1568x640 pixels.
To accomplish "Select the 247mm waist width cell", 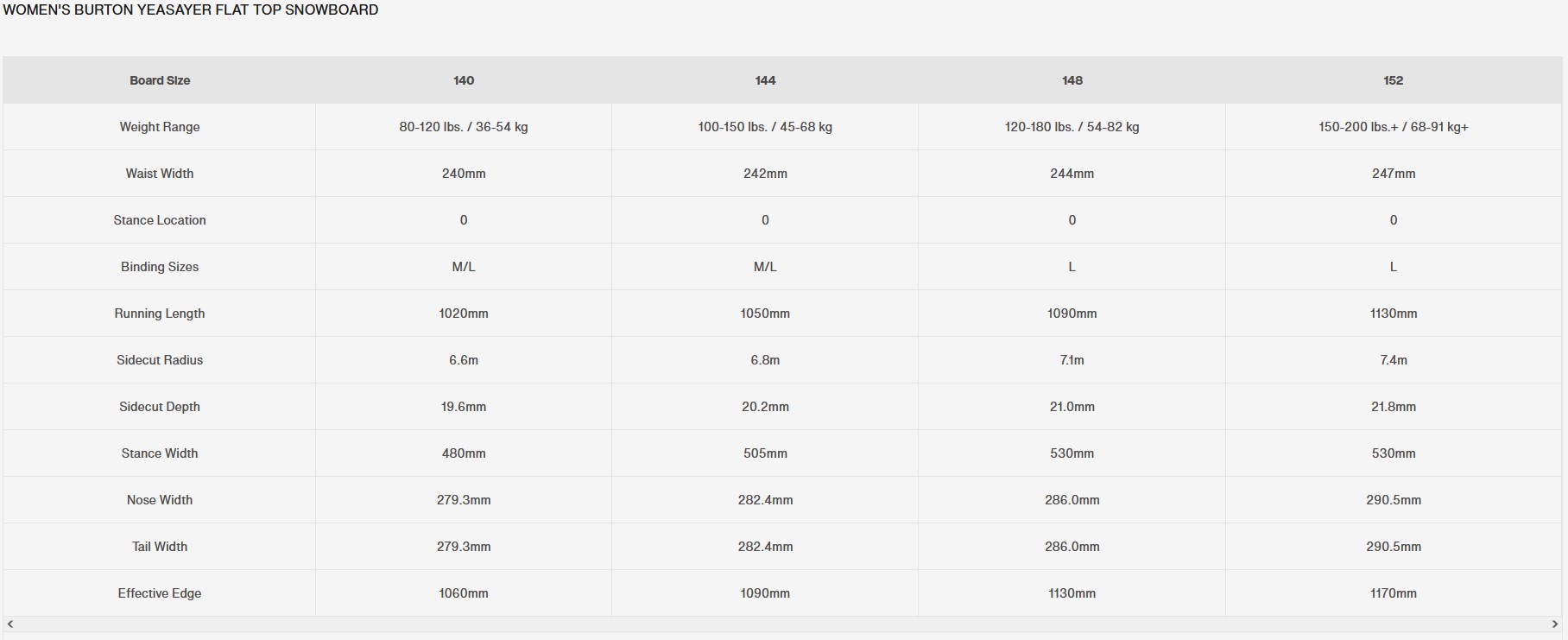I will [1394, 174].
